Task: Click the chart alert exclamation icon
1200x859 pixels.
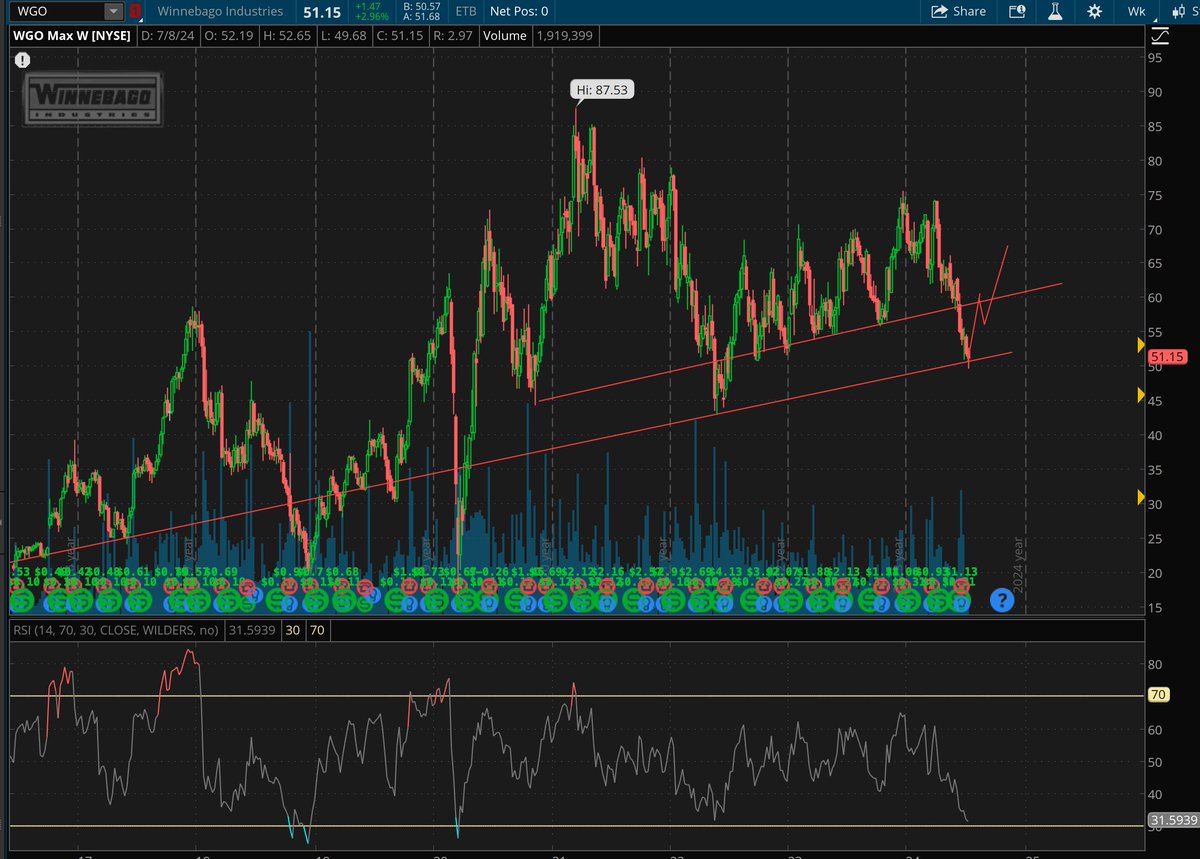Action: click(21, 59)
